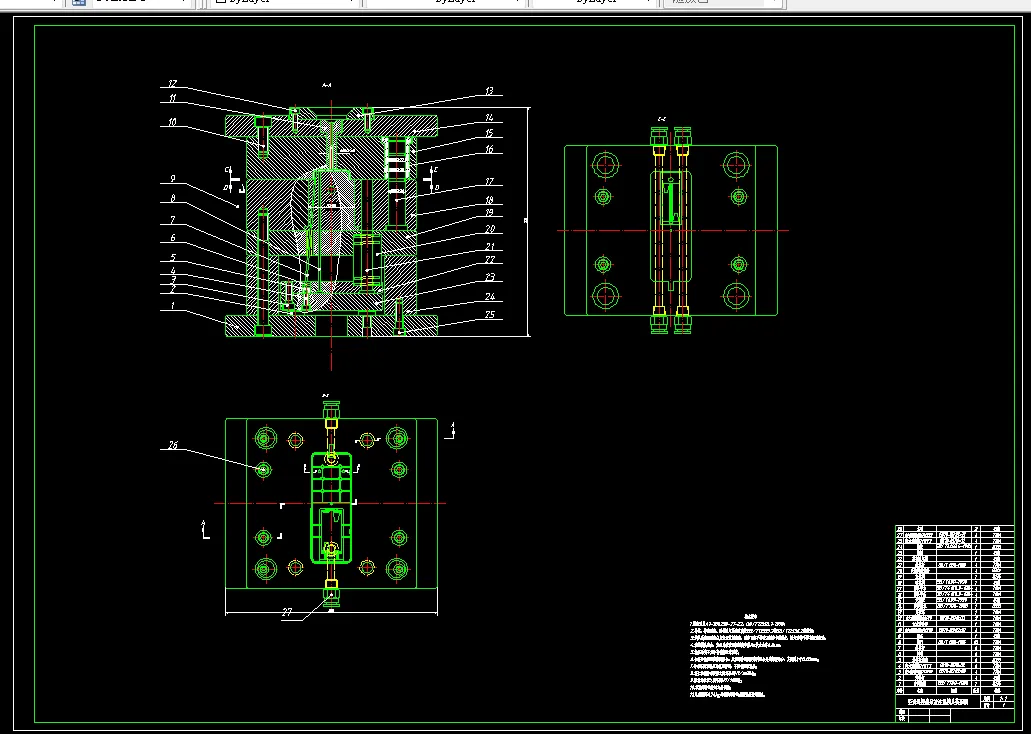Select part balloon number 12

172,84
